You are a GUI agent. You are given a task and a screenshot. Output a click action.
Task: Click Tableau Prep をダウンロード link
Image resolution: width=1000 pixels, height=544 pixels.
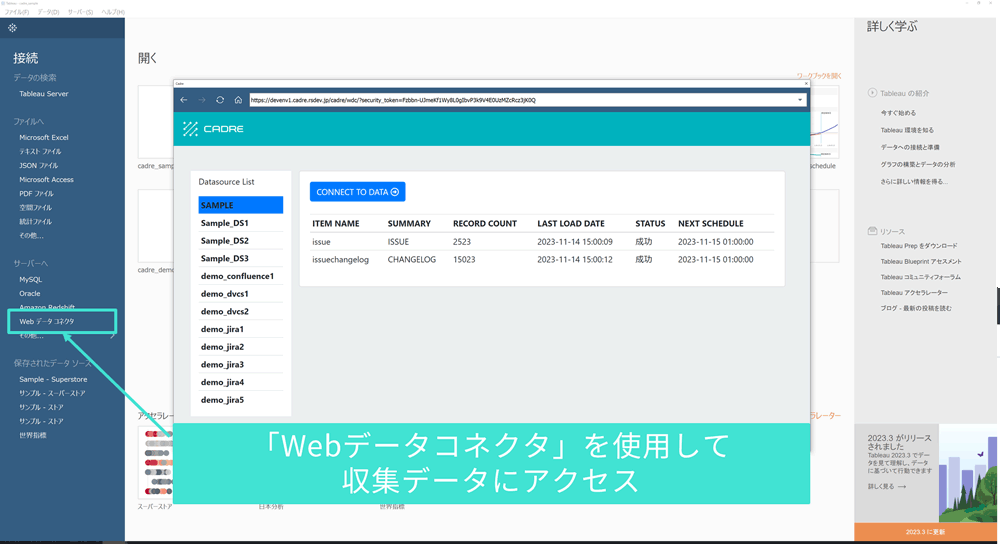(919, 246)
